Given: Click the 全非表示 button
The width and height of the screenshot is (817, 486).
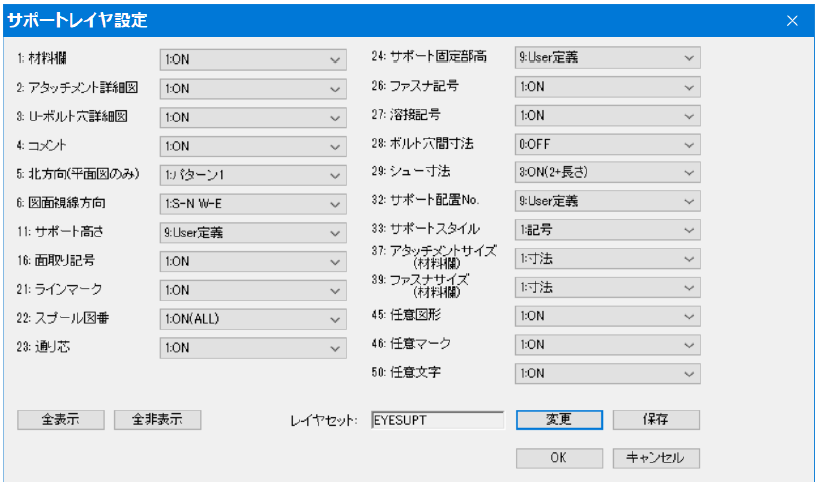Looking at the screenshot, I should click(x=157, y=420).
